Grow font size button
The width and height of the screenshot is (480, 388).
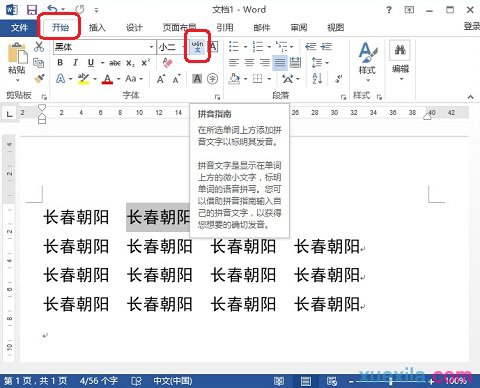point(161,79)
